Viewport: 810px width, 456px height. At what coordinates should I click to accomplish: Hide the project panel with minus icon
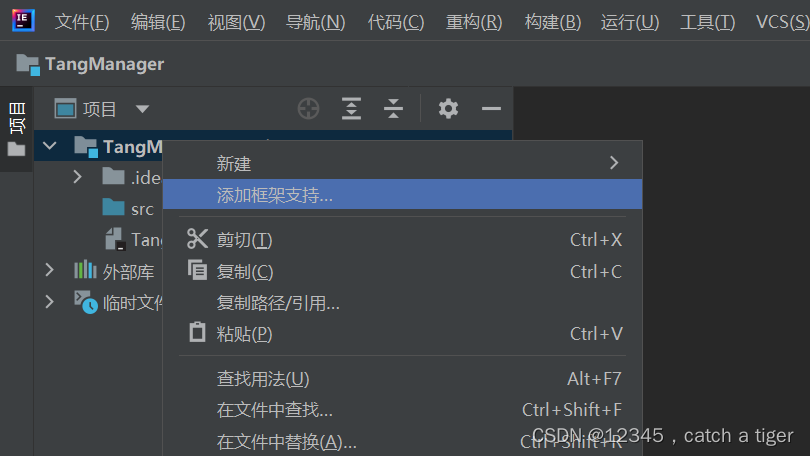tap(491, 109)
